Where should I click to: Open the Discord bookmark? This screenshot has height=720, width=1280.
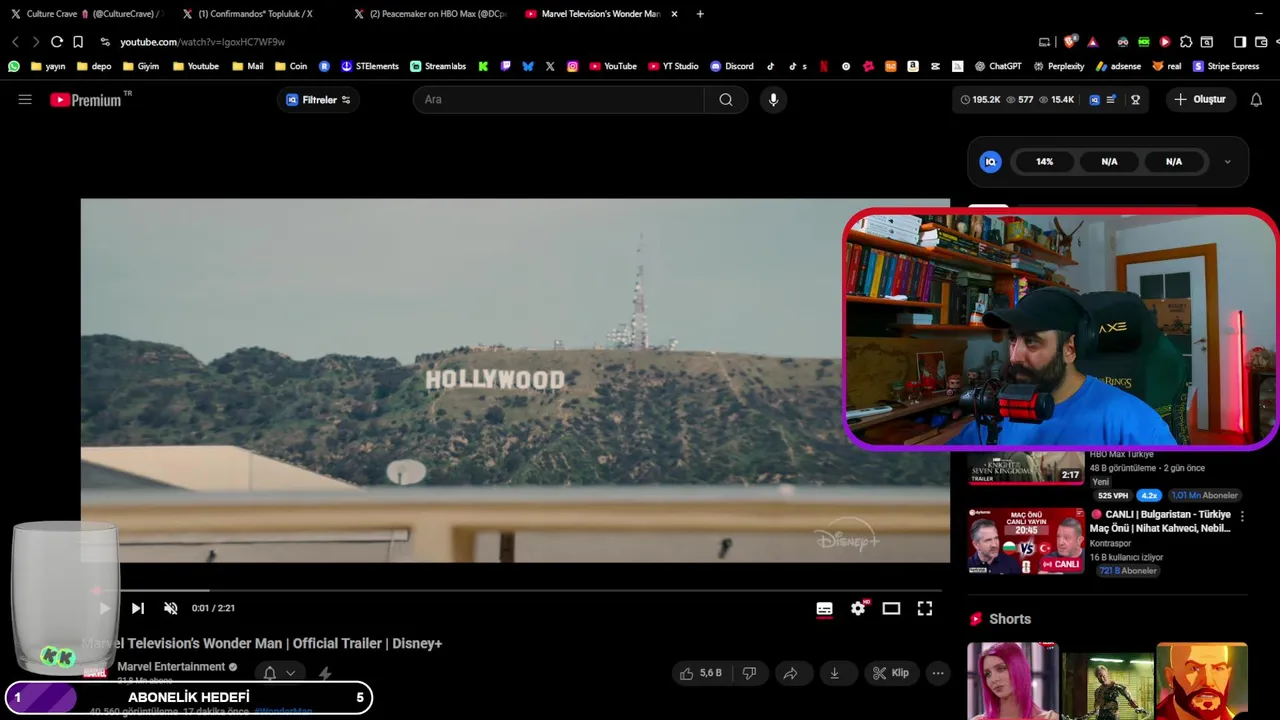pos(732,66)
